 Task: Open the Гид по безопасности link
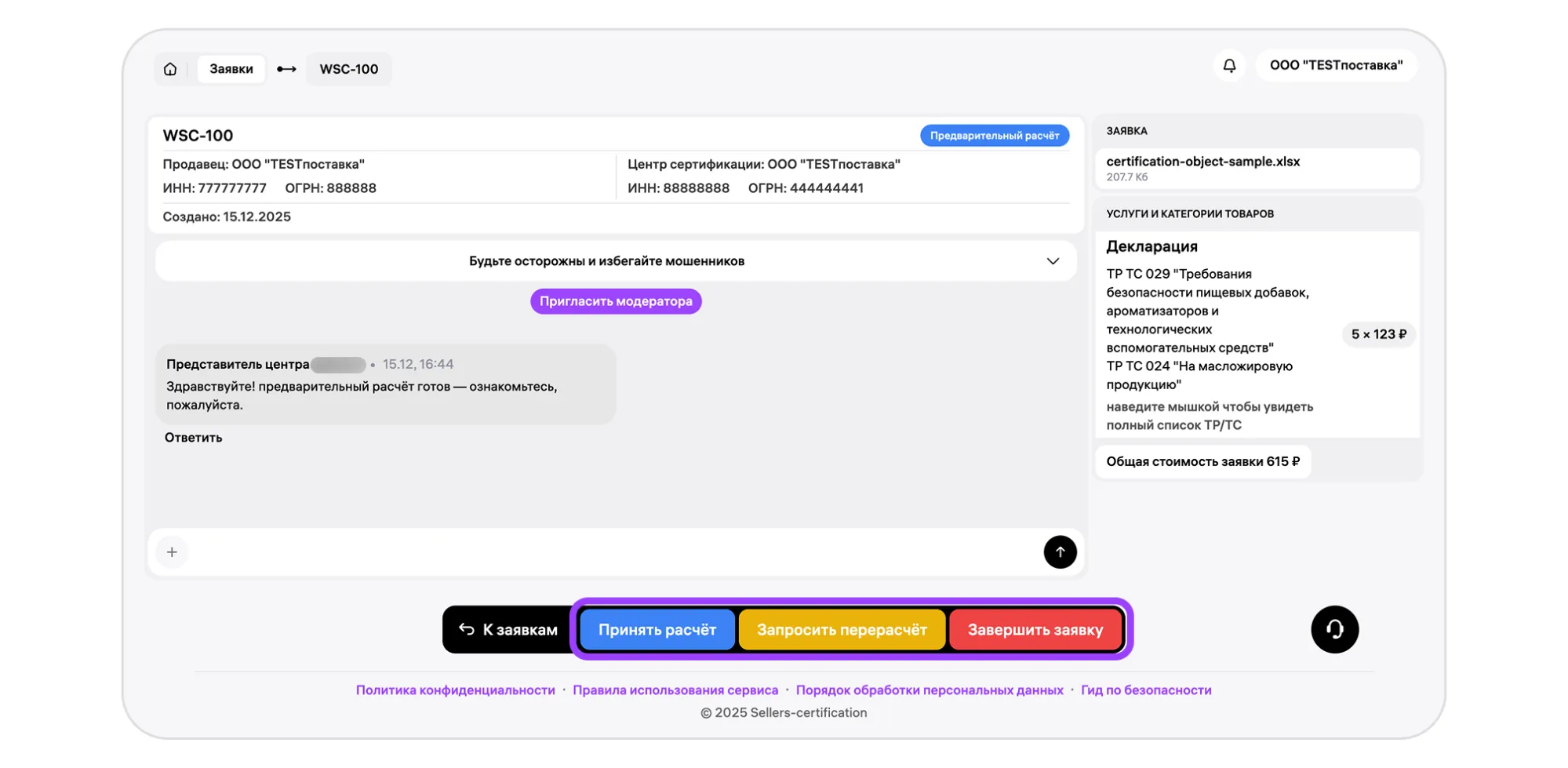click(1145, 690)
